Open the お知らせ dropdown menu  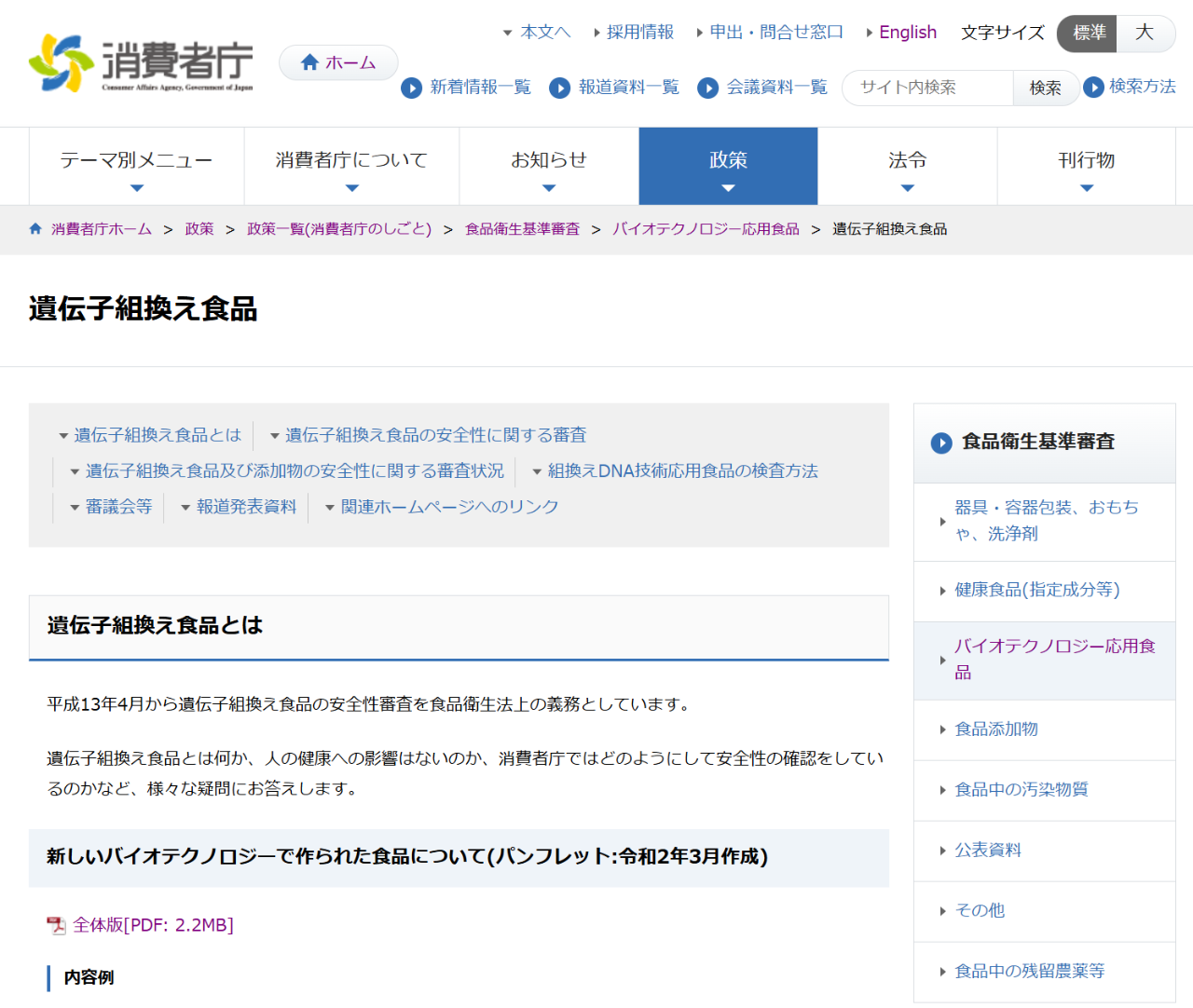[x=549, y=166]
